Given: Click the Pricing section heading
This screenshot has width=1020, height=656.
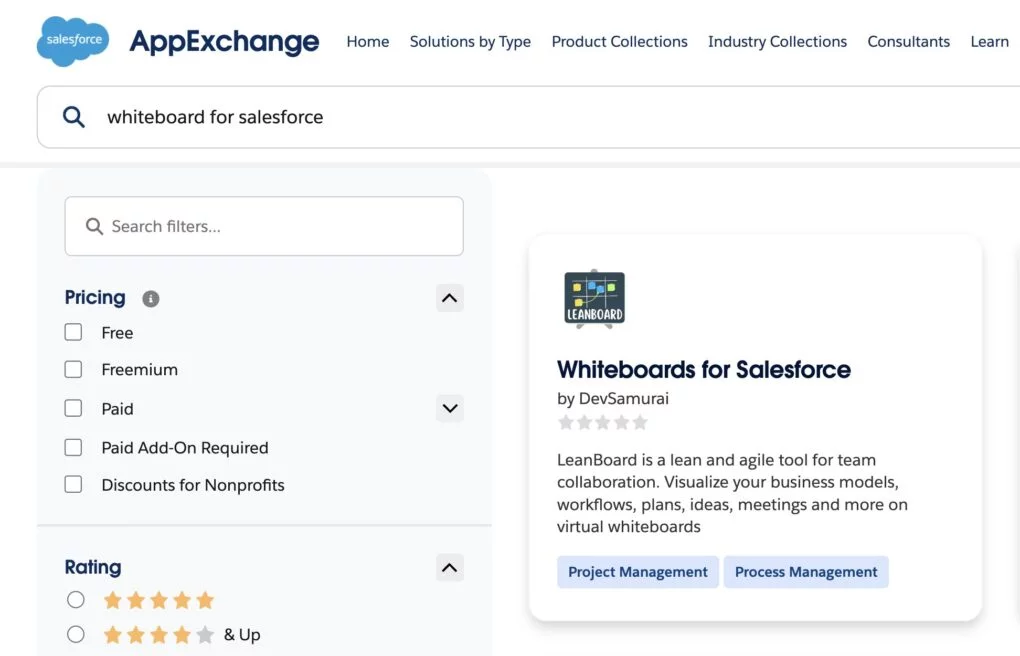Looking at the screenshot, I should click(x=95, y=297).
